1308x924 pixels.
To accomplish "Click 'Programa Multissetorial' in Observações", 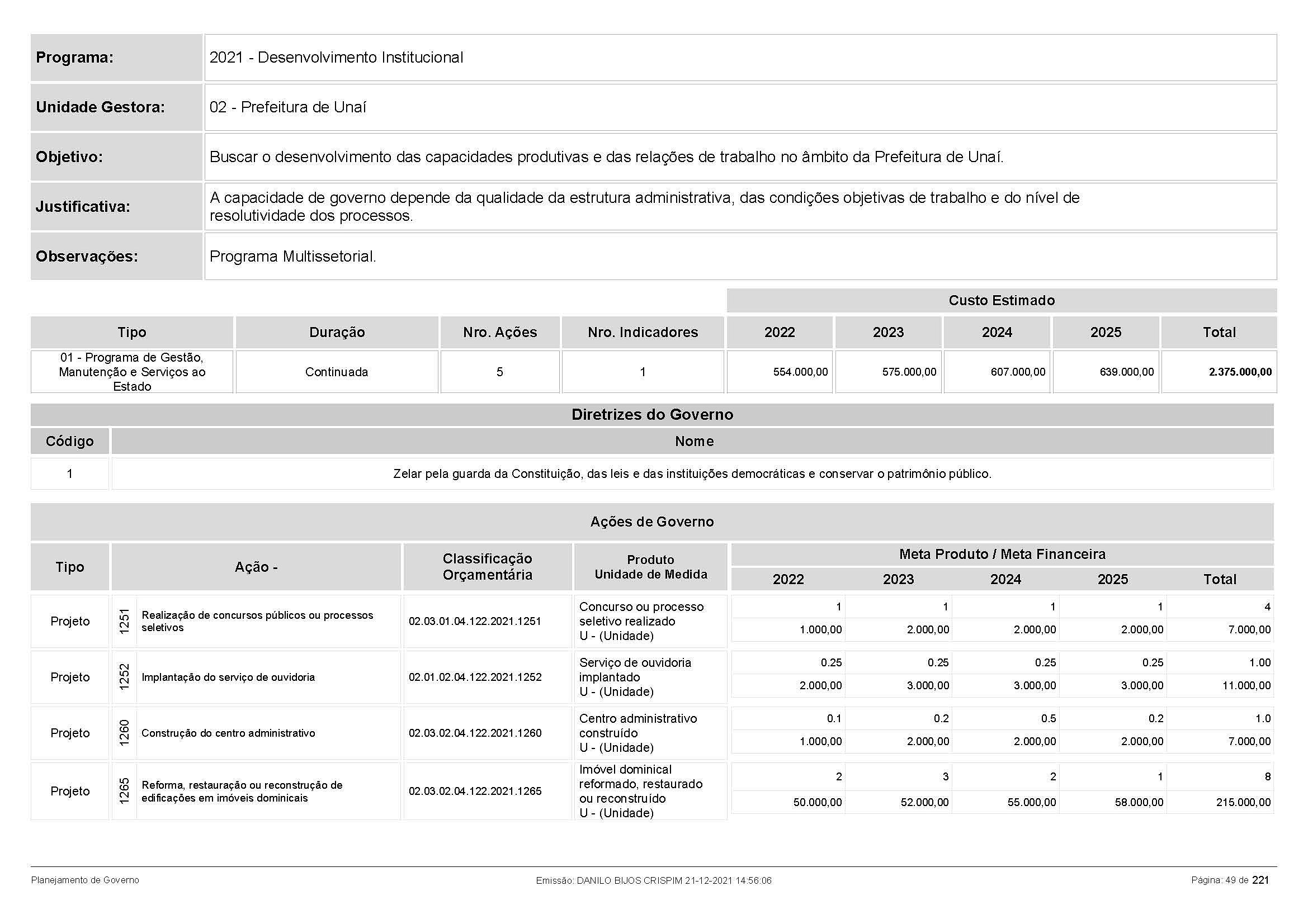I will click(293, 257).
